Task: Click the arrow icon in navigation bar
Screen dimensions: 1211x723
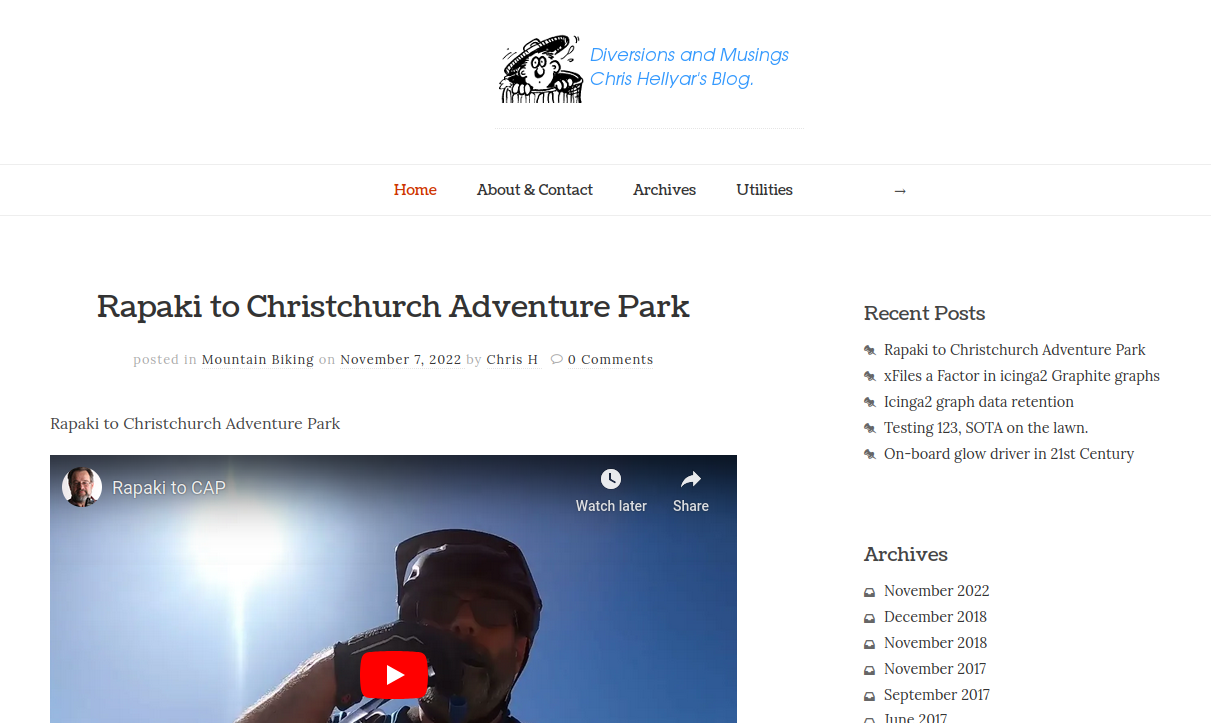Action: pos(900,191)
